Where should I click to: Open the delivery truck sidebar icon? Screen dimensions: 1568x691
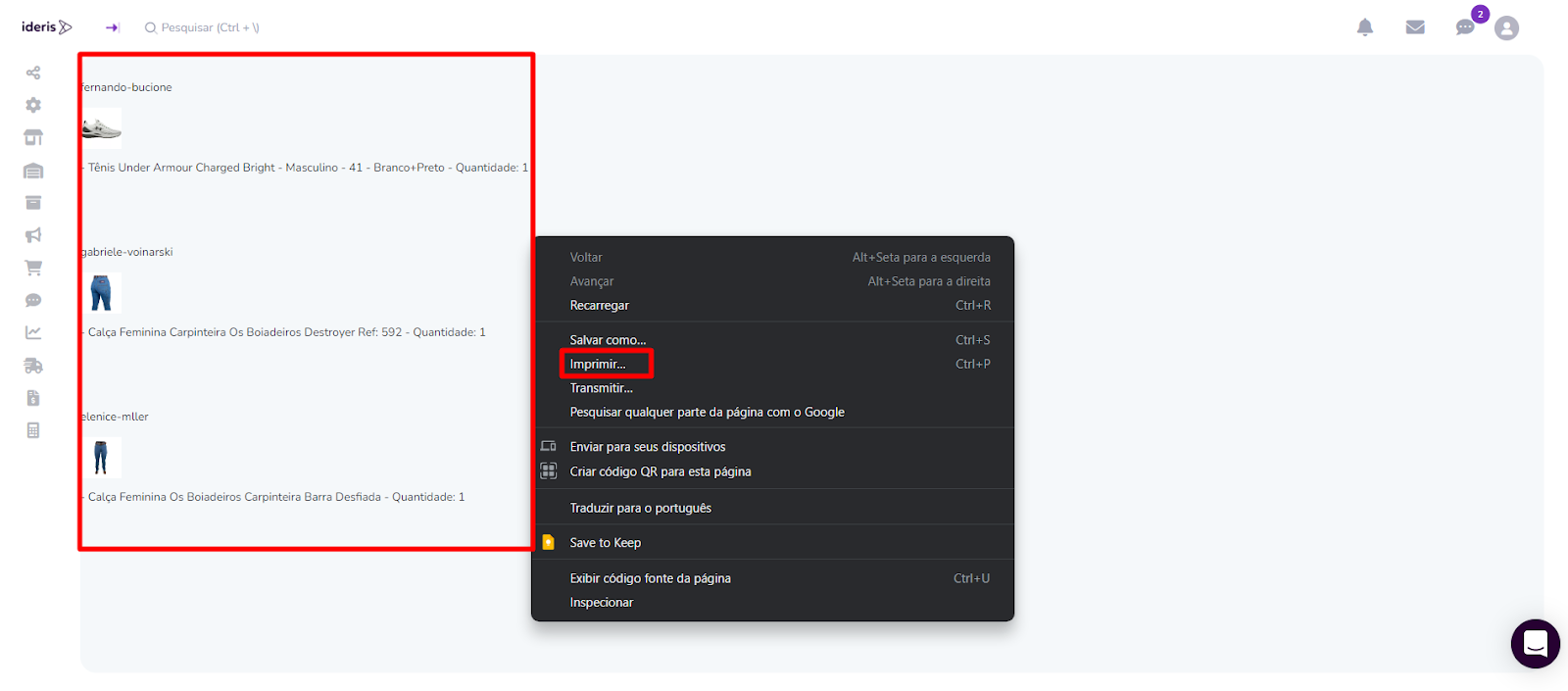pos(33,366)
